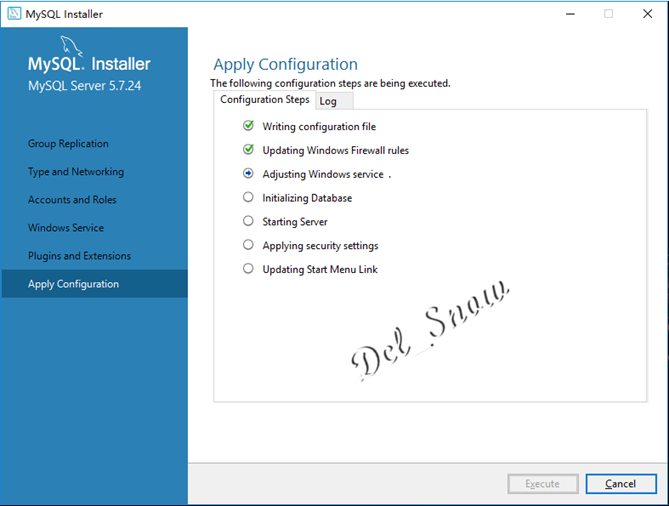Click the pending circle for Starting Server
Viewport: 669px width, 506px height.
pos(248,221)
